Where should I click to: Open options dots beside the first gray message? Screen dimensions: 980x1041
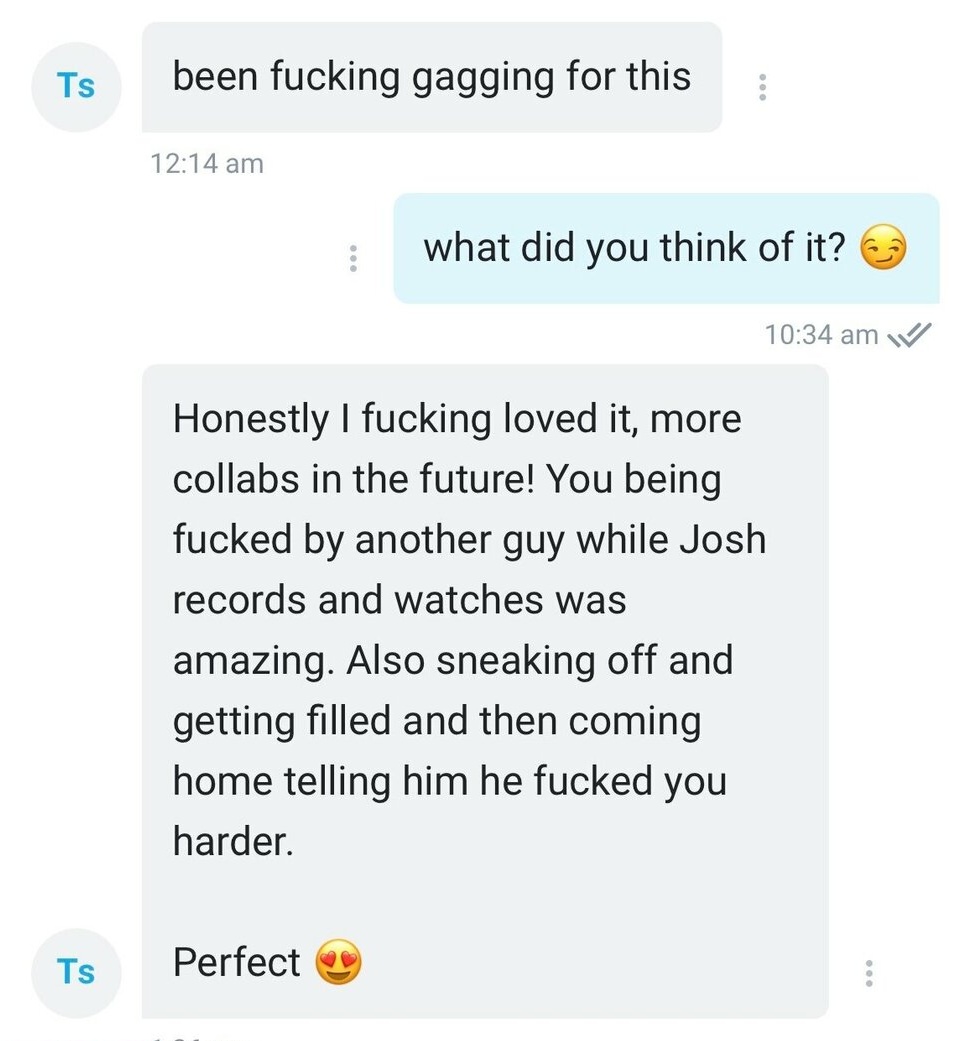[x=762, y=87]
